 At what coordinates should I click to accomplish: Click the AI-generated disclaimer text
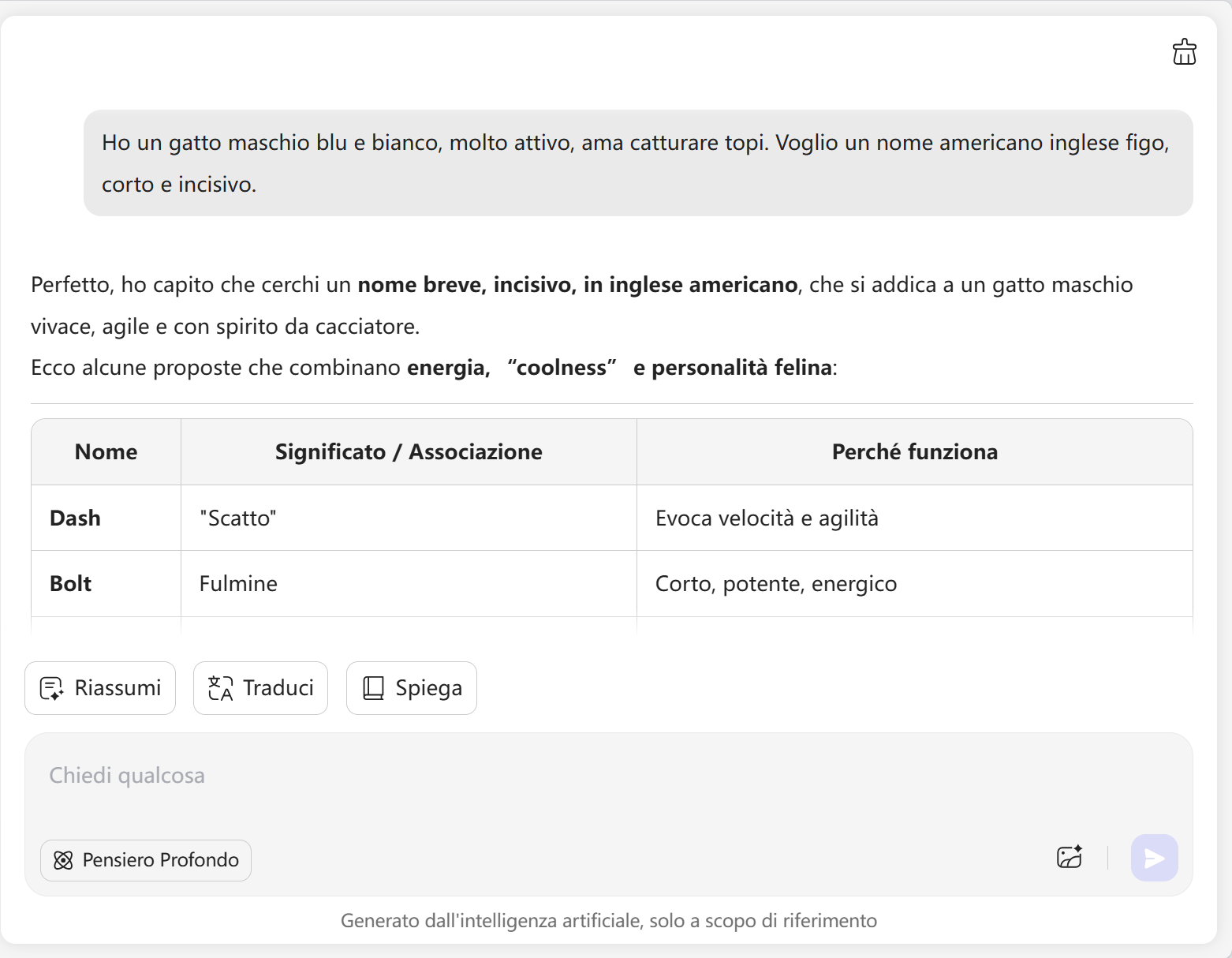(x=608, y=921)
